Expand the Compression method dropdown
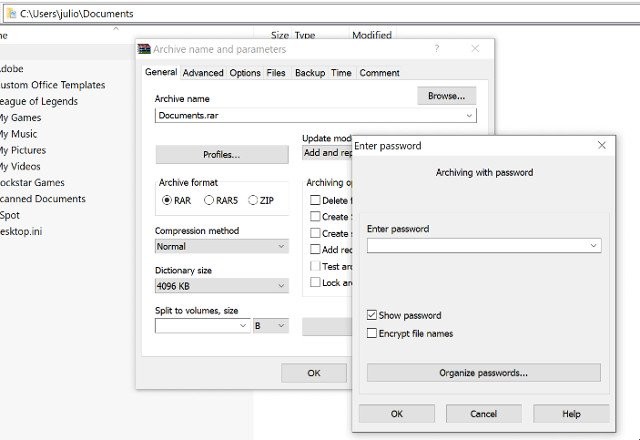640x440 pixels. pyautogui.click(x=281, y=246)
